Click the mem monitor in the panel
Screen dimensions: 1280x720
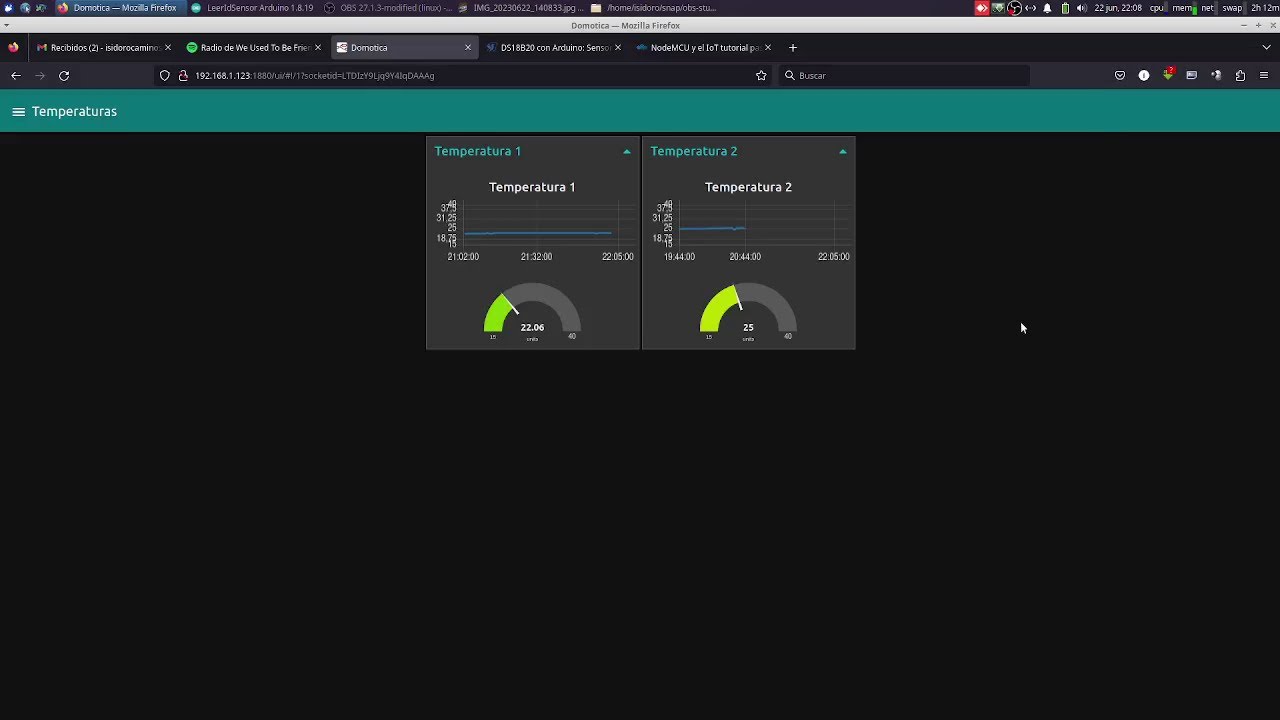(1184, 8)
